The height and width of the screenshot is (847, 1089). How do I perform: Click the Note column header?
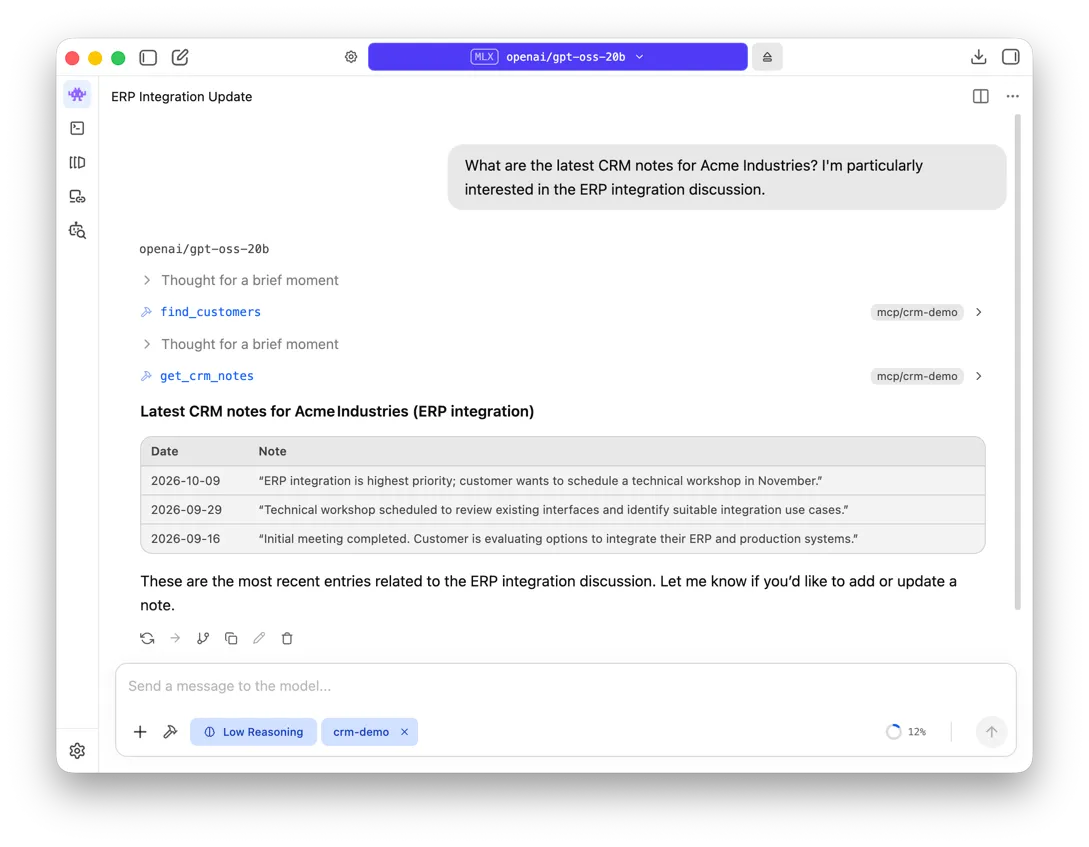point(272,451)
